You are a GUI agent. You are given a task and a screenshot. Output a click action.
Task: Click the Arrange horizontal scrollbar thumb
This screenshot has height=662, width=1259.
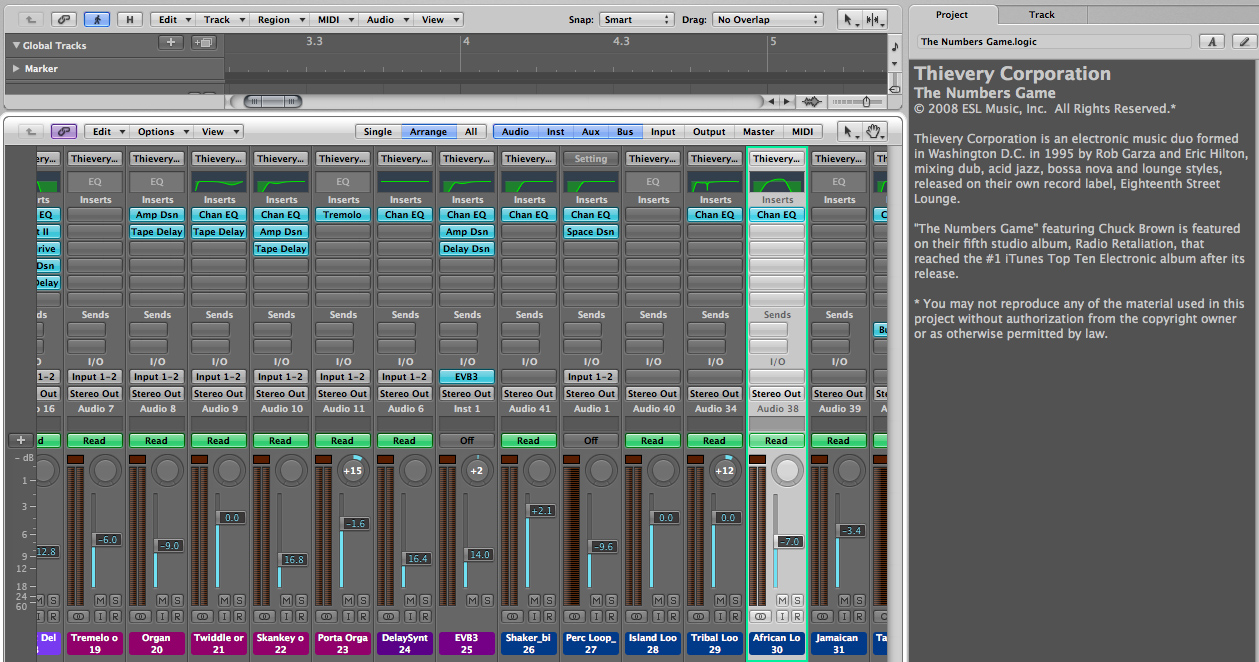click(273, 102)
